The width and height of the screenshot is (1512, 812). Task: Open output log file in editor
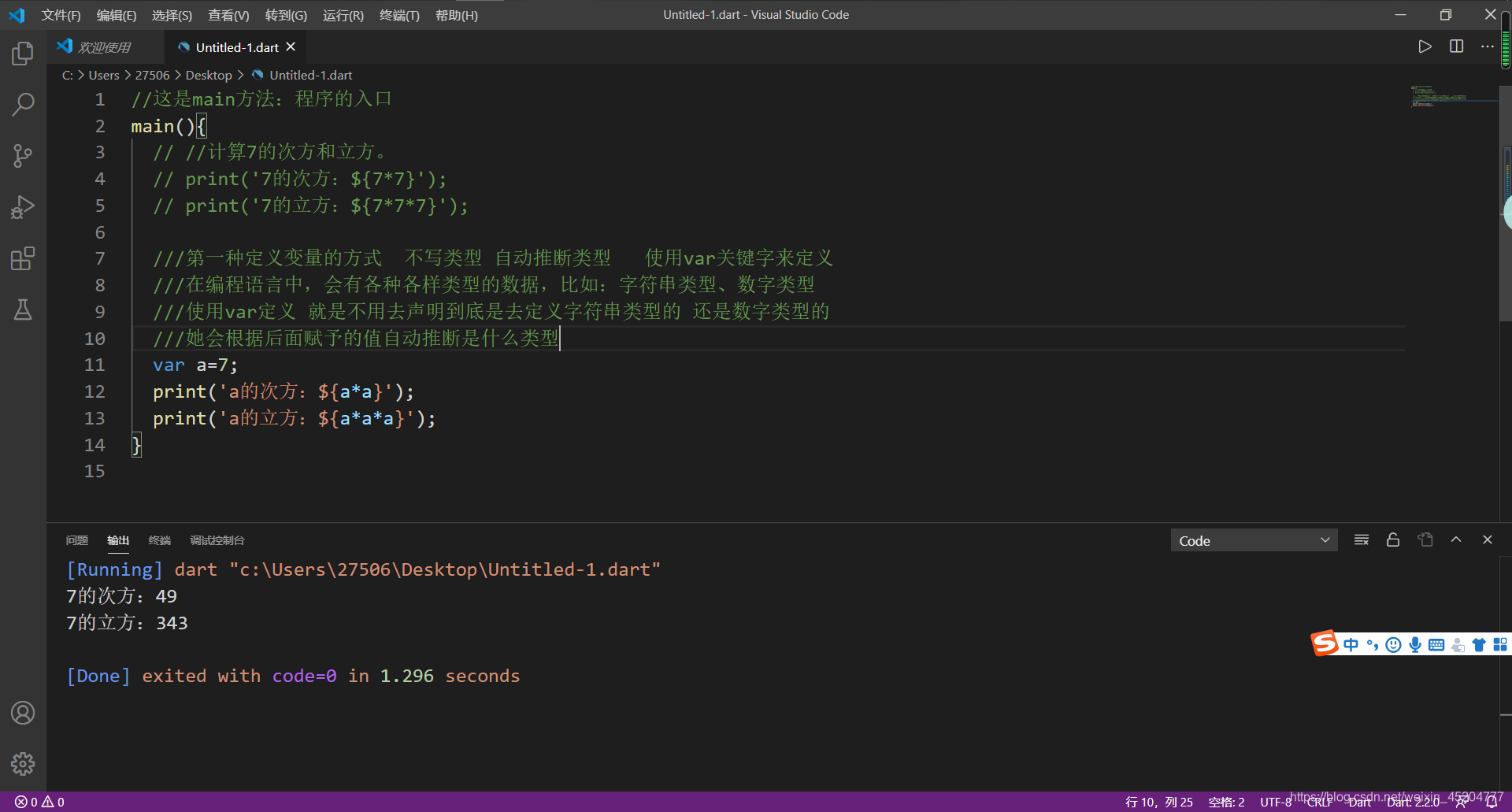[1425, 540]
